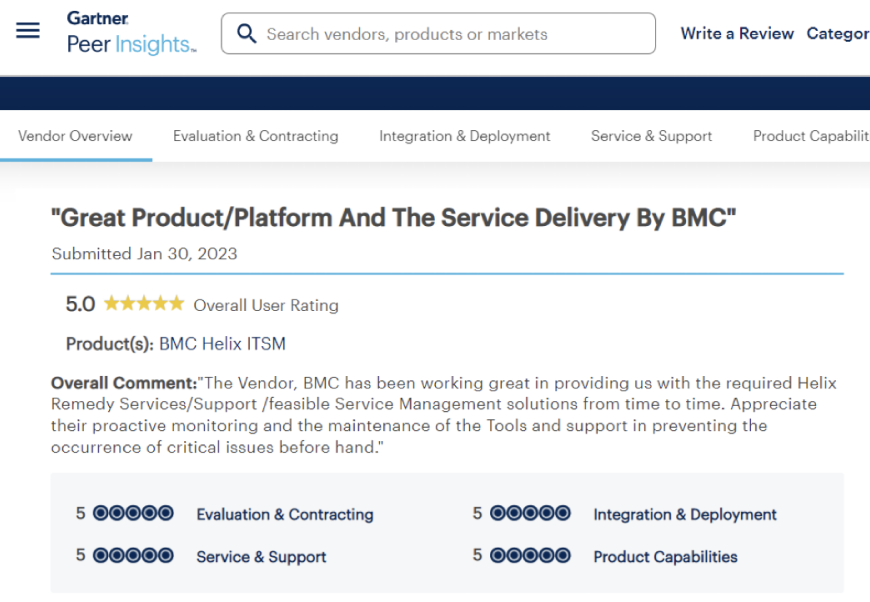This screenshot has width=870, height=602.
Task: Switch to Integration & Deployment tab
Action: [x=464, y=136]
